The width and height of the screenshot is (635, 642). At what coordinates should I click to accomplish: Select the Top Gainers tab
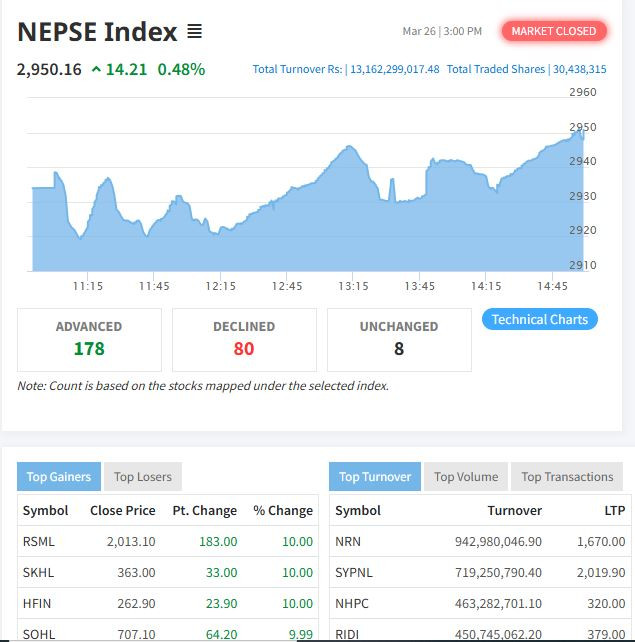coord(58,477)
